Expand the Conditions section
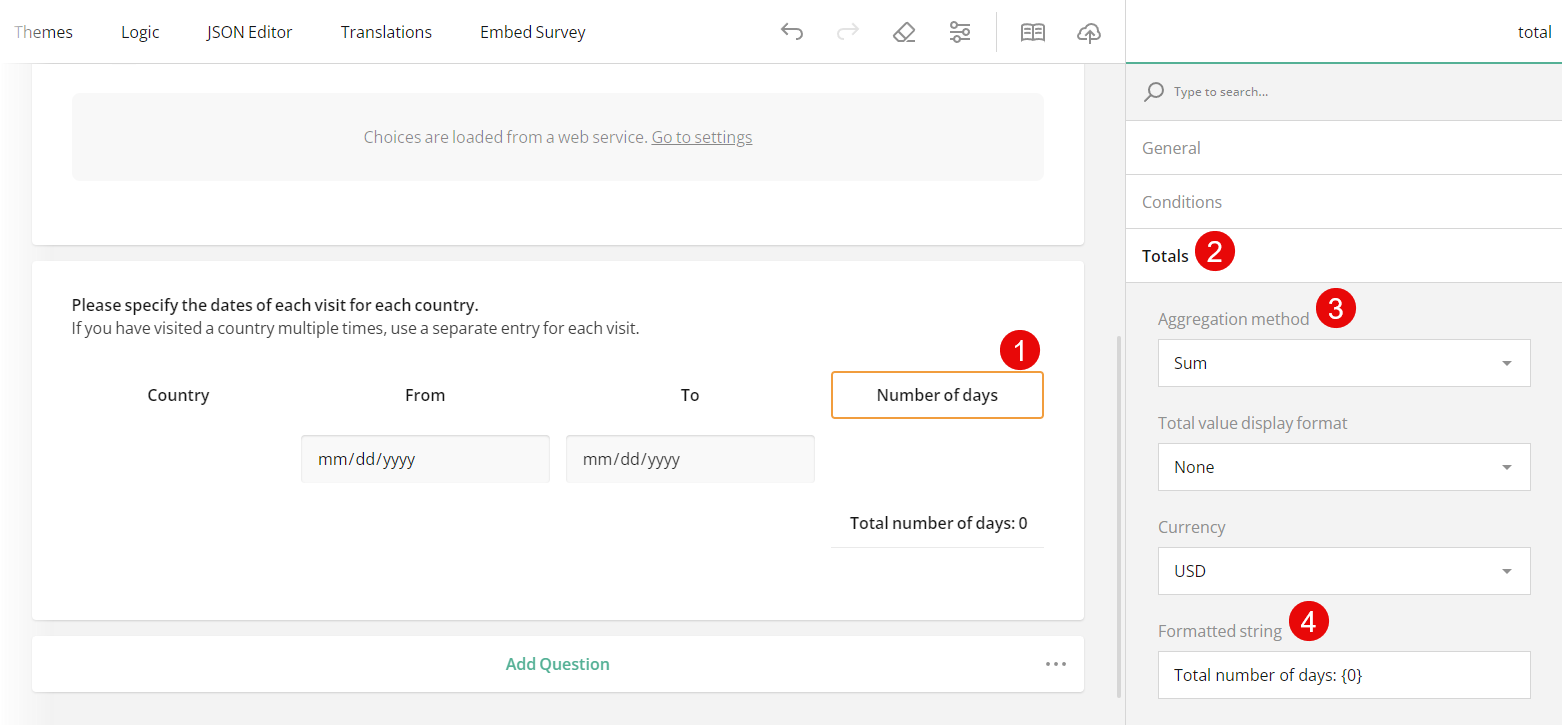The height and width of the screenshot is (725, 1562). pos(1182,202)
